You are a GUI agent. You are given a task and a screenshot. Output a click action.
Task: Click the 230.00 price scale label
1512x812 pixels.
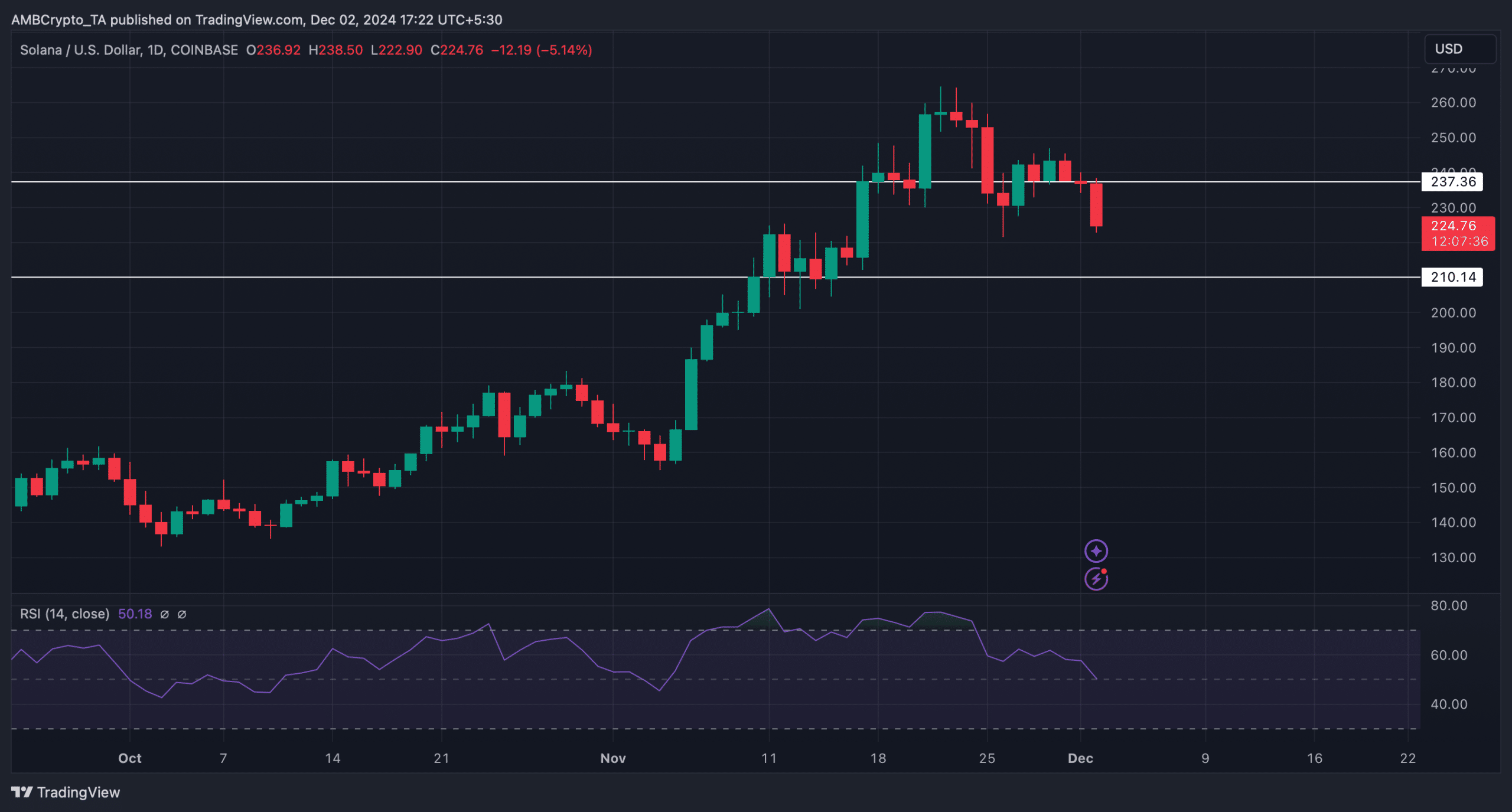1453,208
